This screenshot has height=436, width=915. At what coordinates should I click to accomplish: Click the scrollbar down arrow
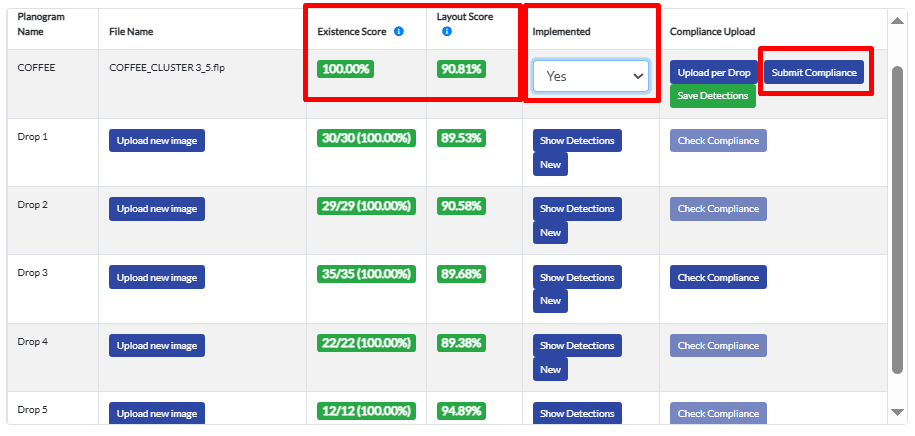pos(897,412)
